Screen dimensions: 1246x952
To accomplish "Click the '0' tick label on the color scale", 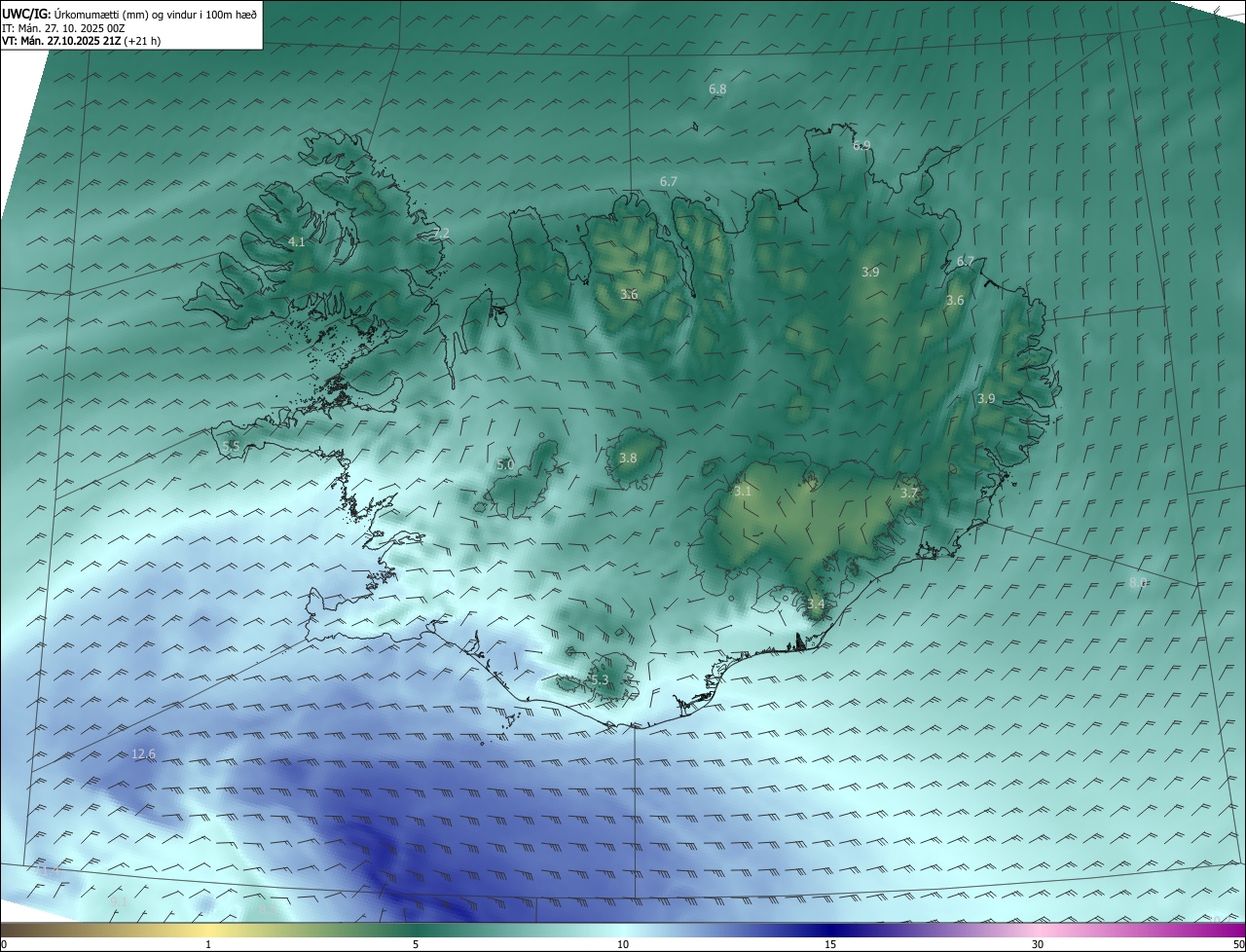I will (4, 944).
